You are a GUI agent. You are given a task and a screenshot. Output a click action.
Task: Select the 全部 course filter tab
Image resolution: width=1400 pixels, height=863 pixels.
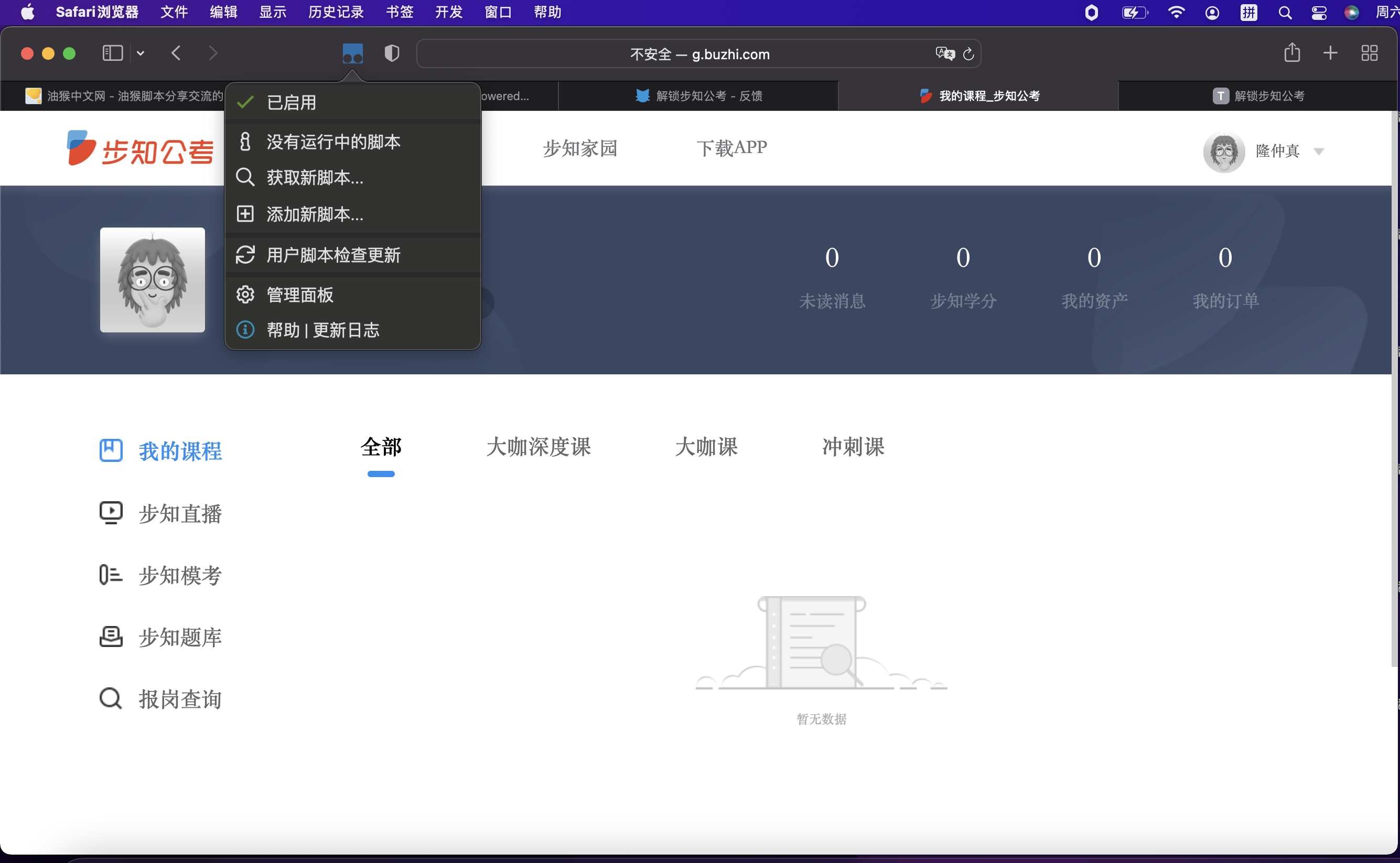(381, 447)
